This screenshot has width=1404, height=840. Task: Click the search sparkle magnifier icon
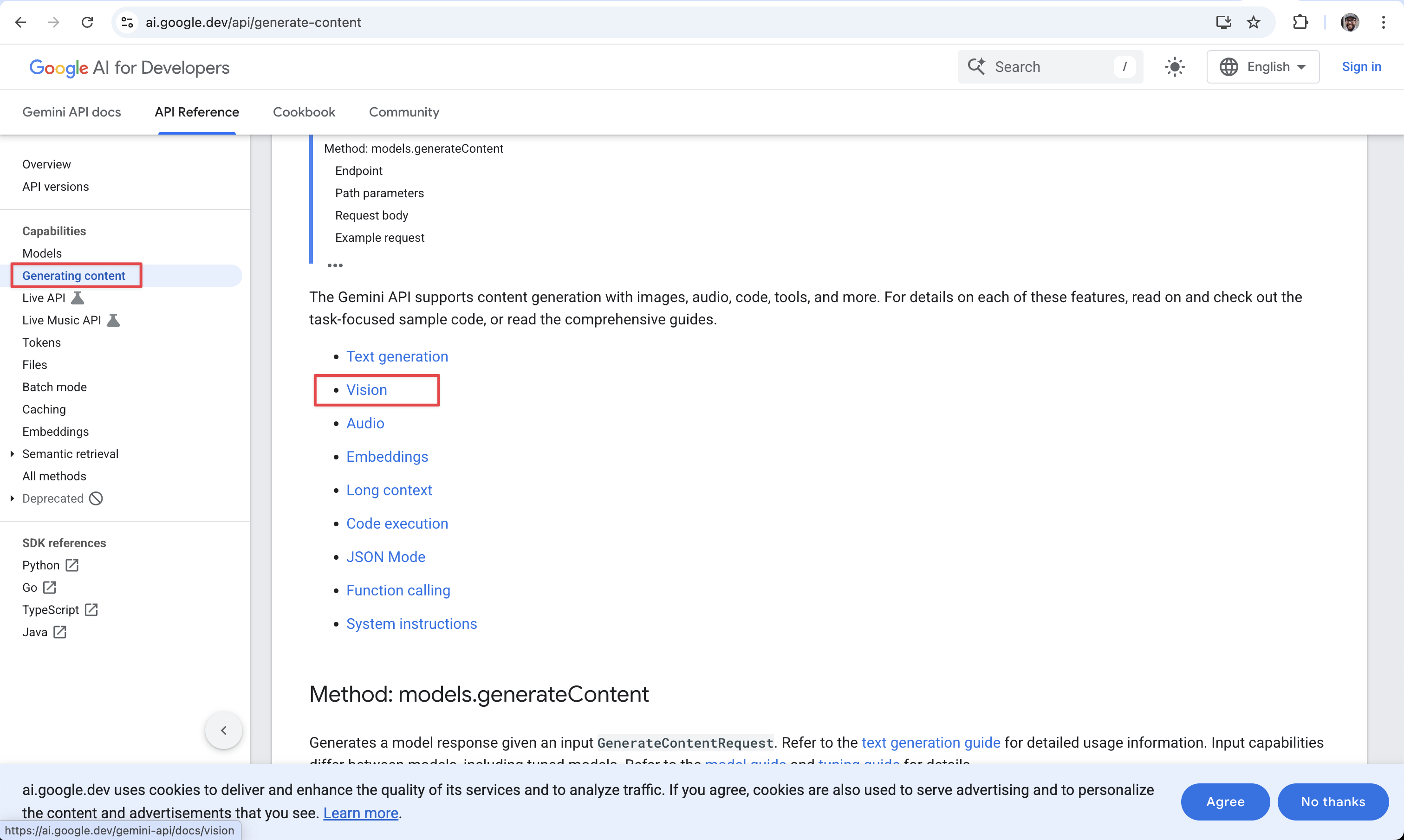976,67
